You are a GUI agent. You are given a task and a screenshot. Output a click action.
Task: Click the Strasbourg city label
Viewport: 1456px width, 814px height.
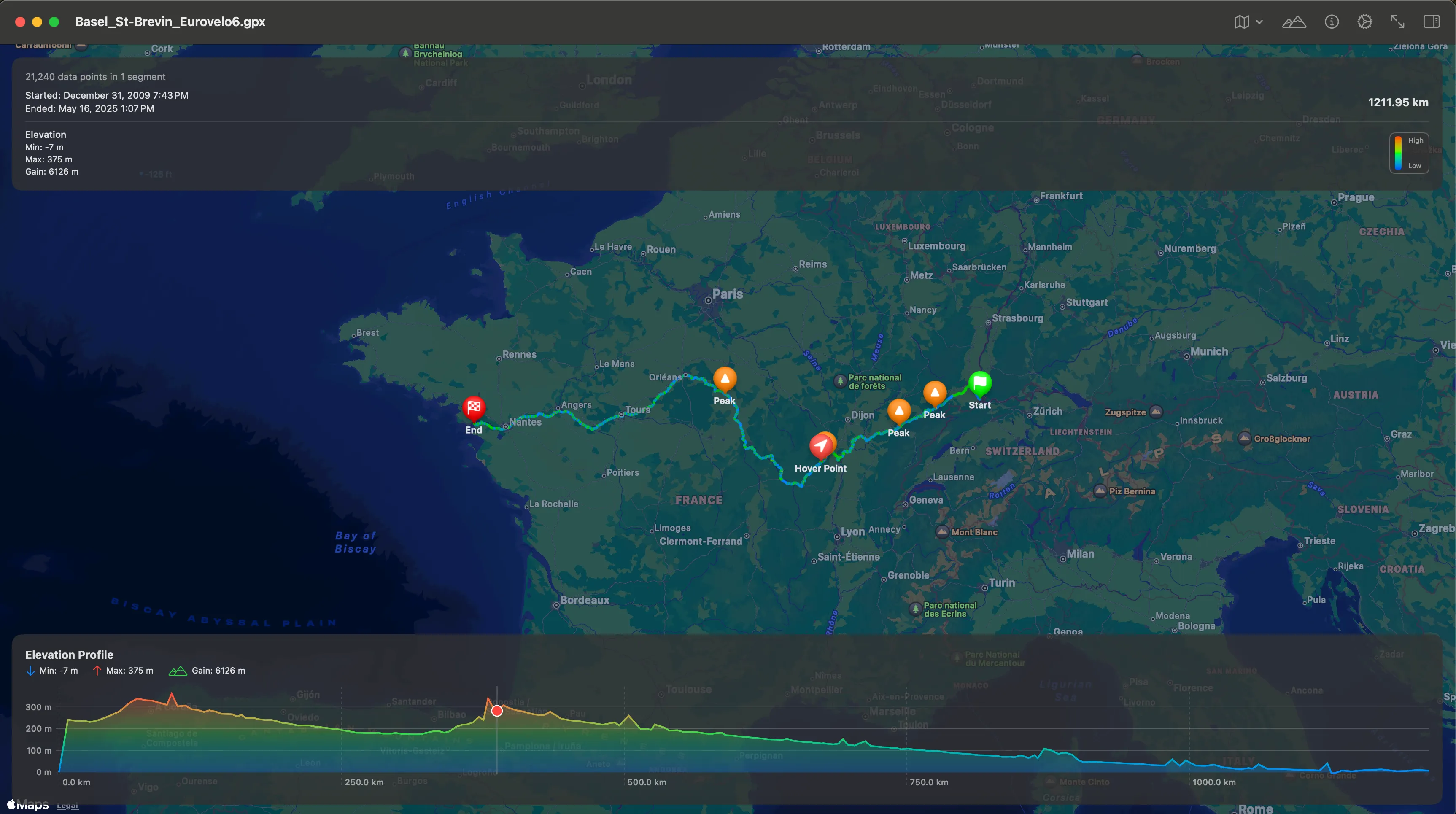pos(1017,318)
